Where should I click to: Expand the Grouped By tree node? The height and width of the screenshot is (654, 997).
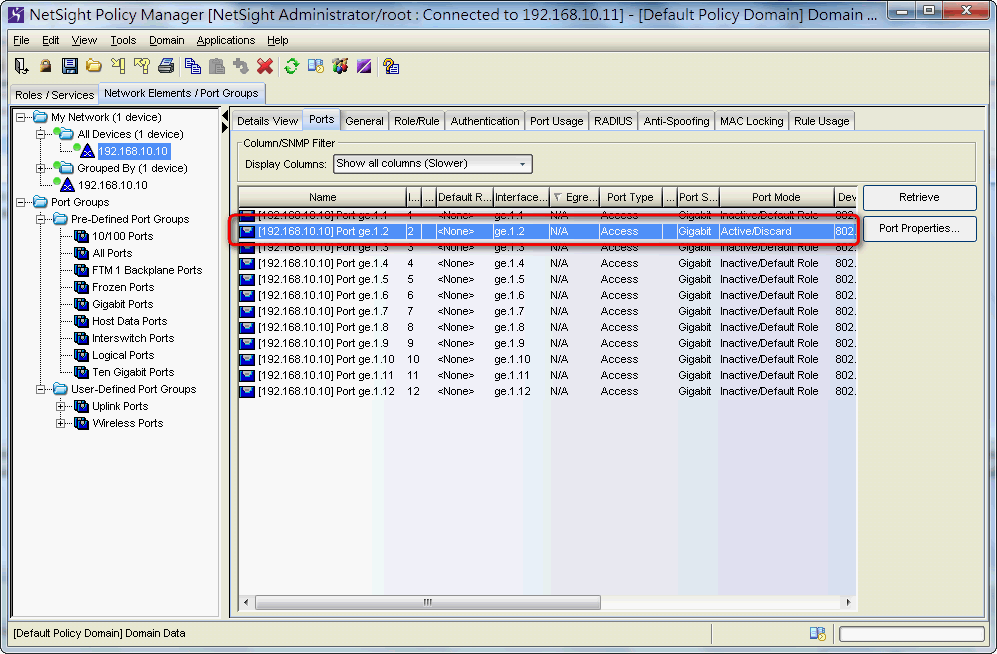41,168
